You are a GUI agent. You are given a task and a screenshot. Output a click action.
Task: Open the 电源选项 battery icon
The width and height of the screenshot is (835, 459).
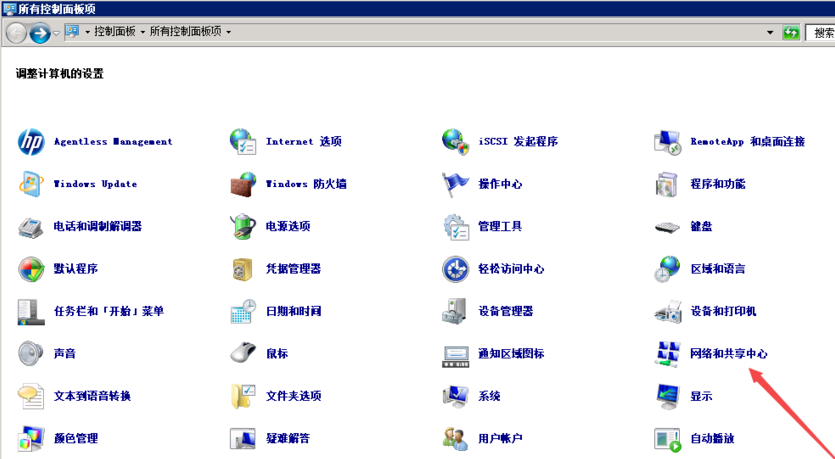243,226
